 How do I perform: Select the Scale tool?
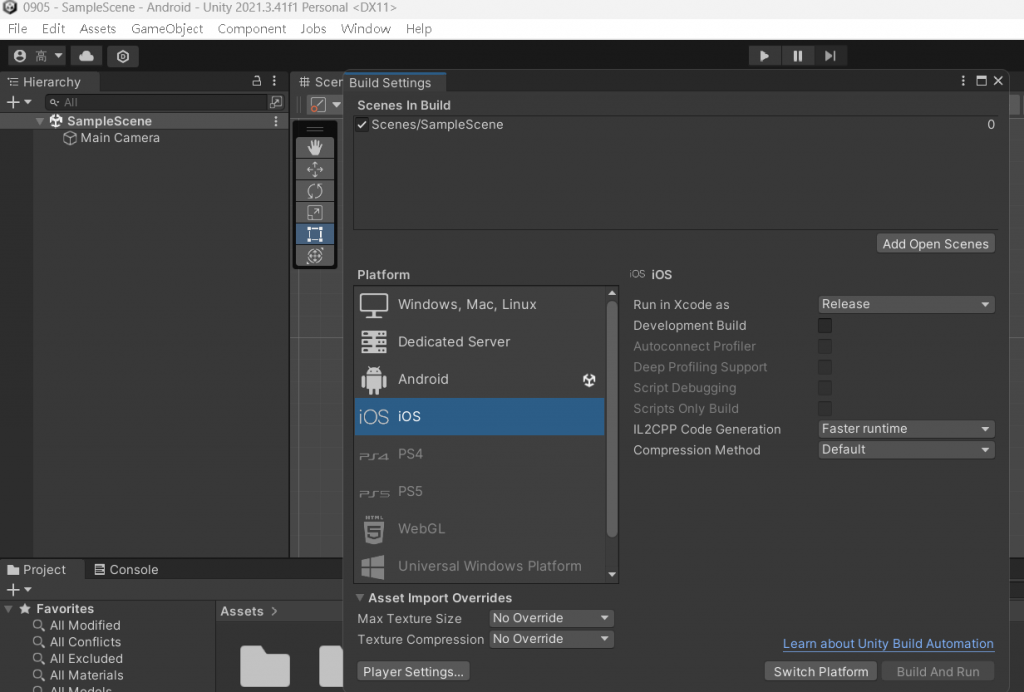coord(315,212)
